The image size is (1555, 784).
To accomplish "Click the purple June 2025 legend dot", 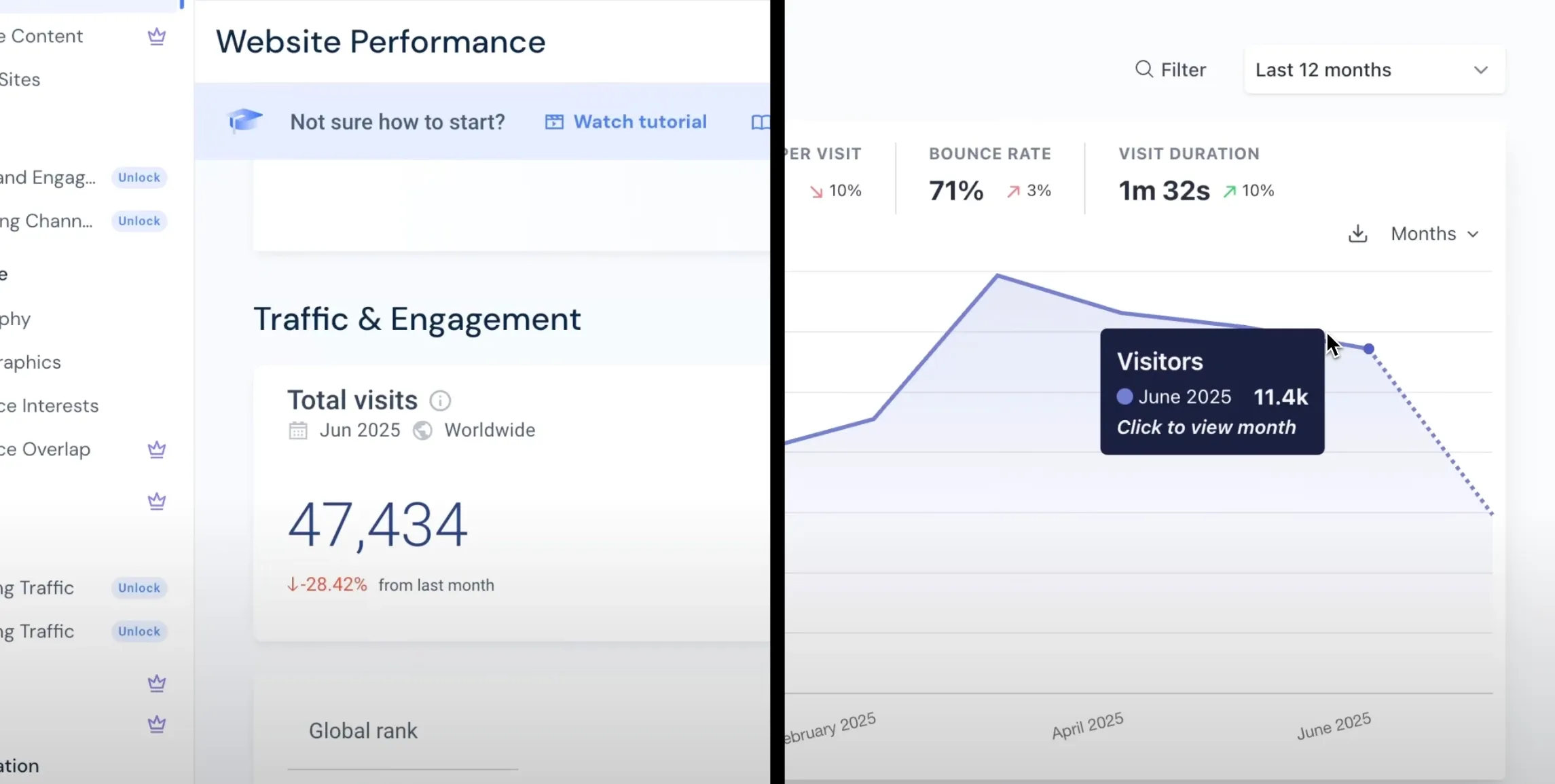I will pyautogui.click(x=1124, y=396).
